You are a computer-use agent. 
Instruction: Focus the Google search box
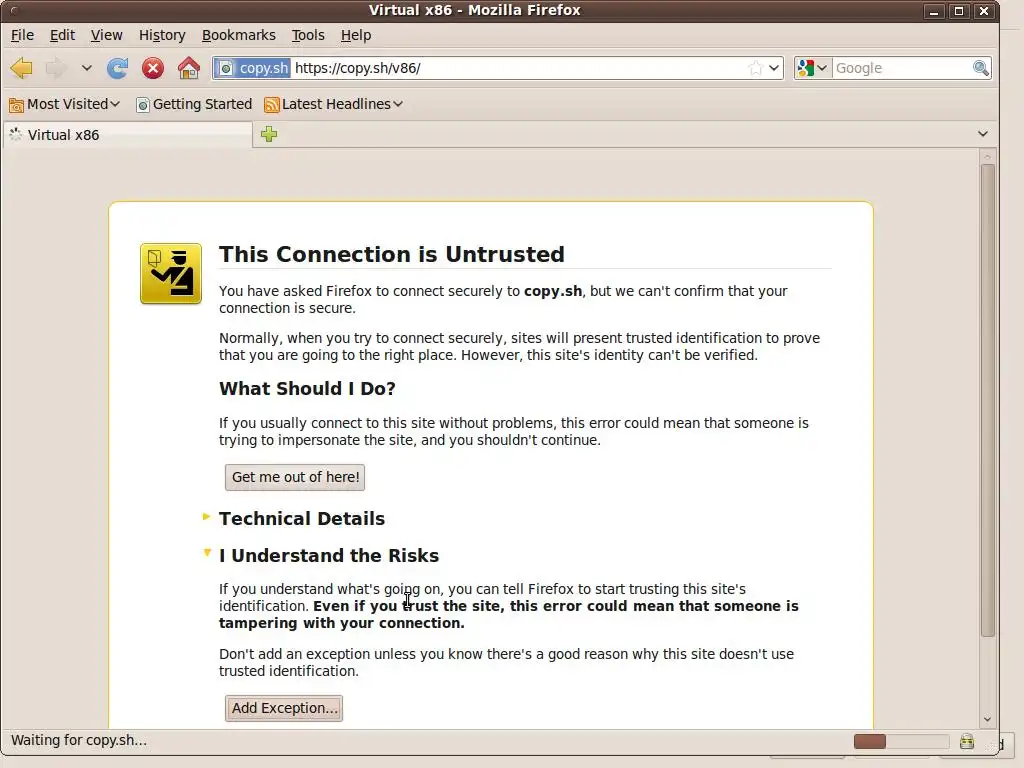click(x=903, y=68)
